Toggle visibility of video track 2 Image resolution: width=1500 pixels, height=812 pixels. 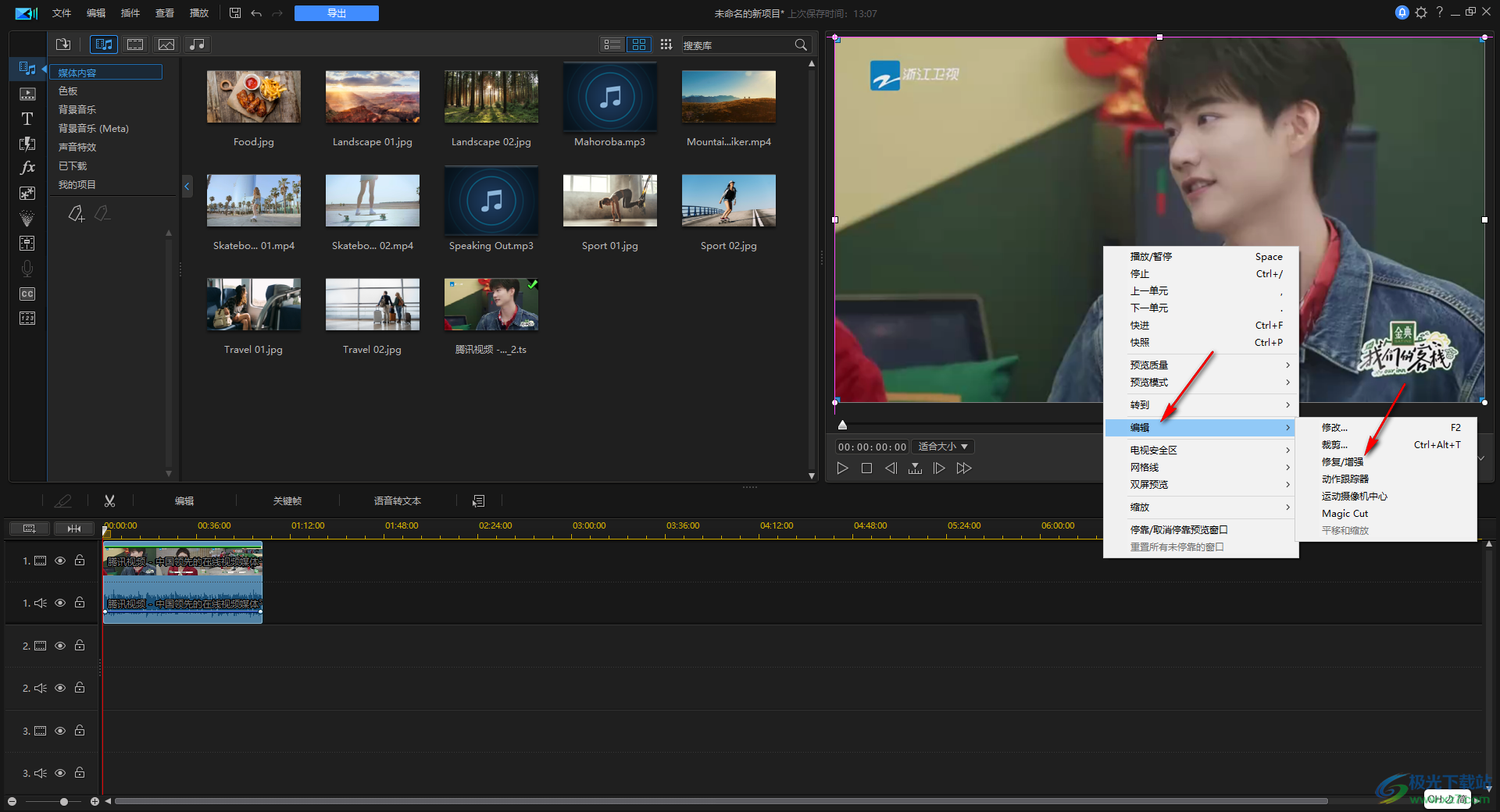(x=60, y=646)
